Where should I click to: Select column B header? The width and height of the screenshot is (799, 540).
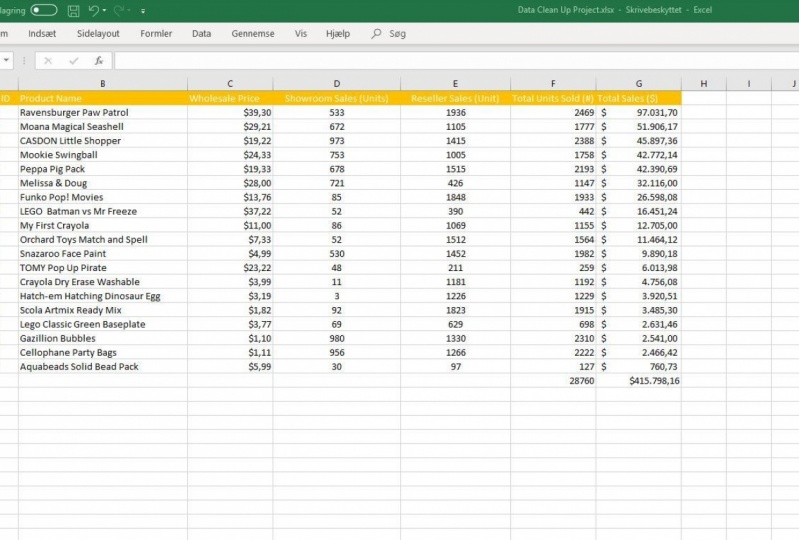tap(103, 84)
